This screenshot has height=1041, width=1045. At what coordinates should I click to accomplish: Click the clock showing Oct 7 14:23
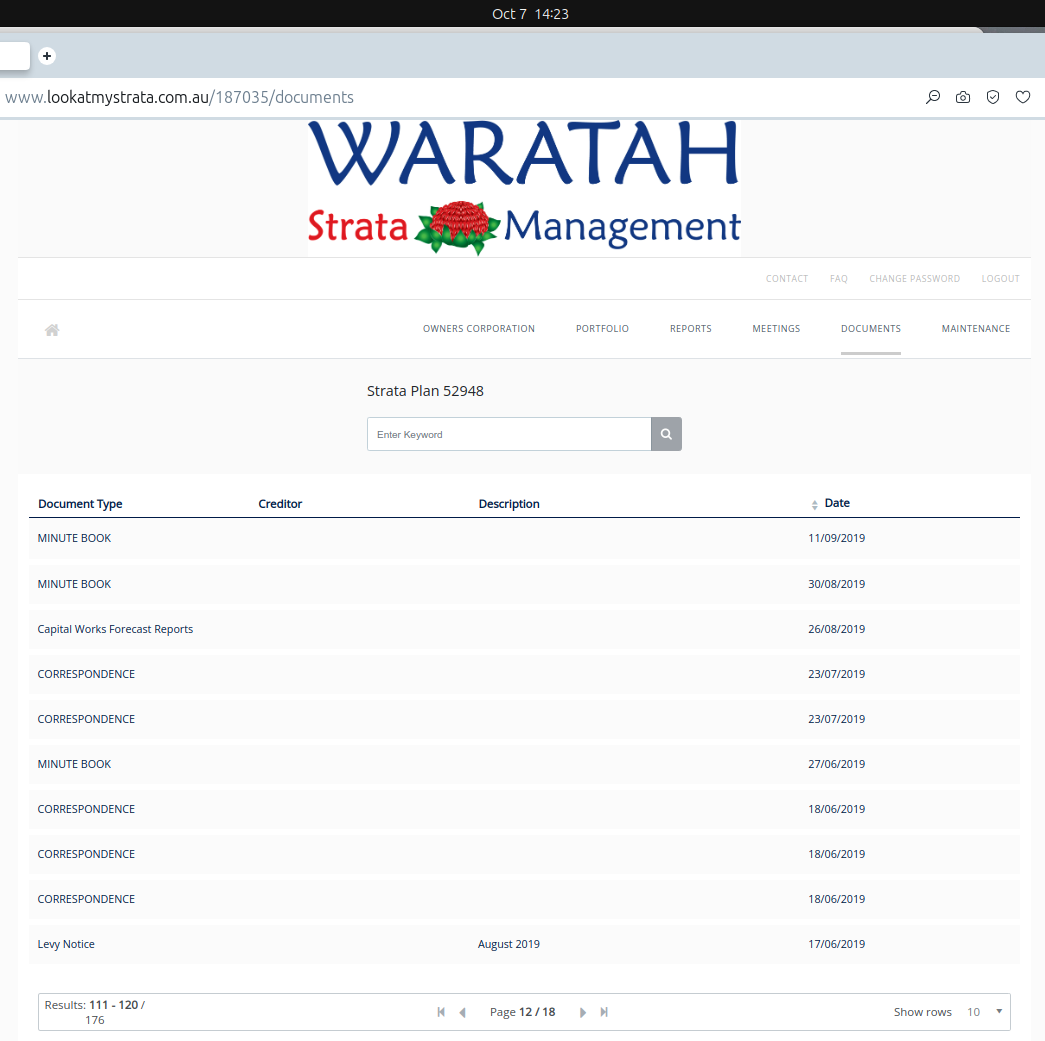click(530, 14)
